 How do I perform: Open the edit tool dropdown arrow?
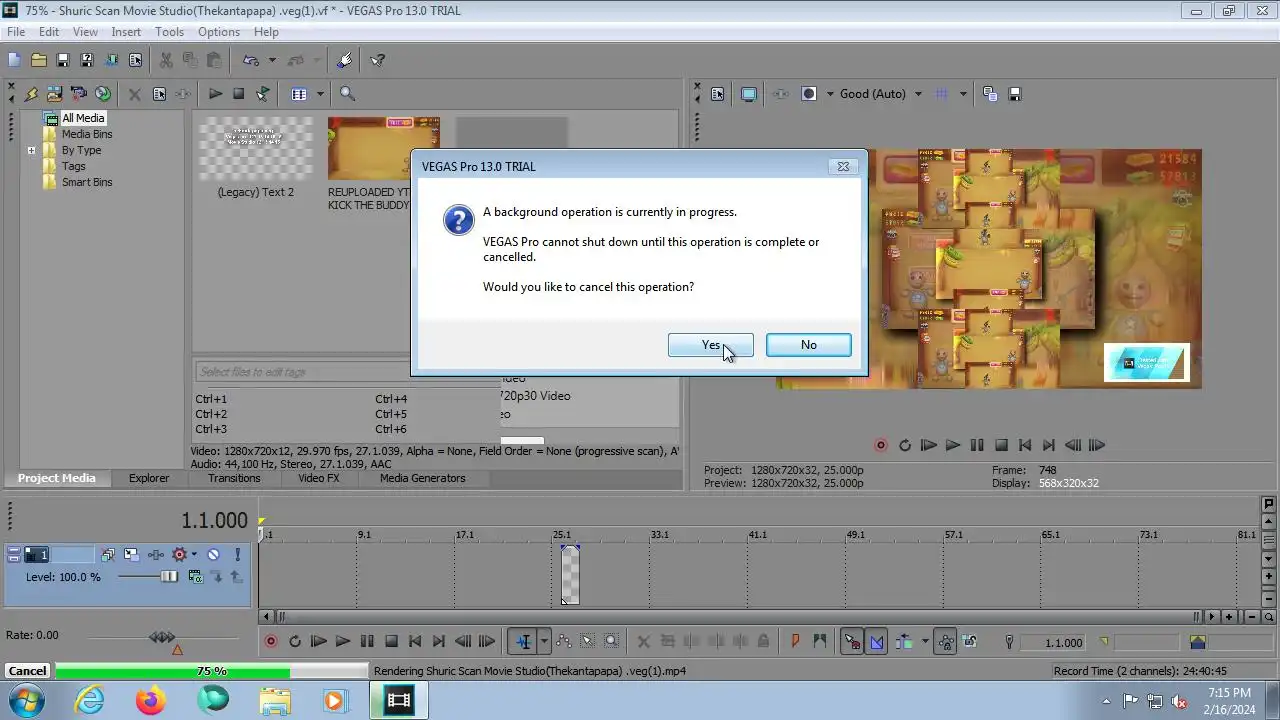[x=544, y=642]
